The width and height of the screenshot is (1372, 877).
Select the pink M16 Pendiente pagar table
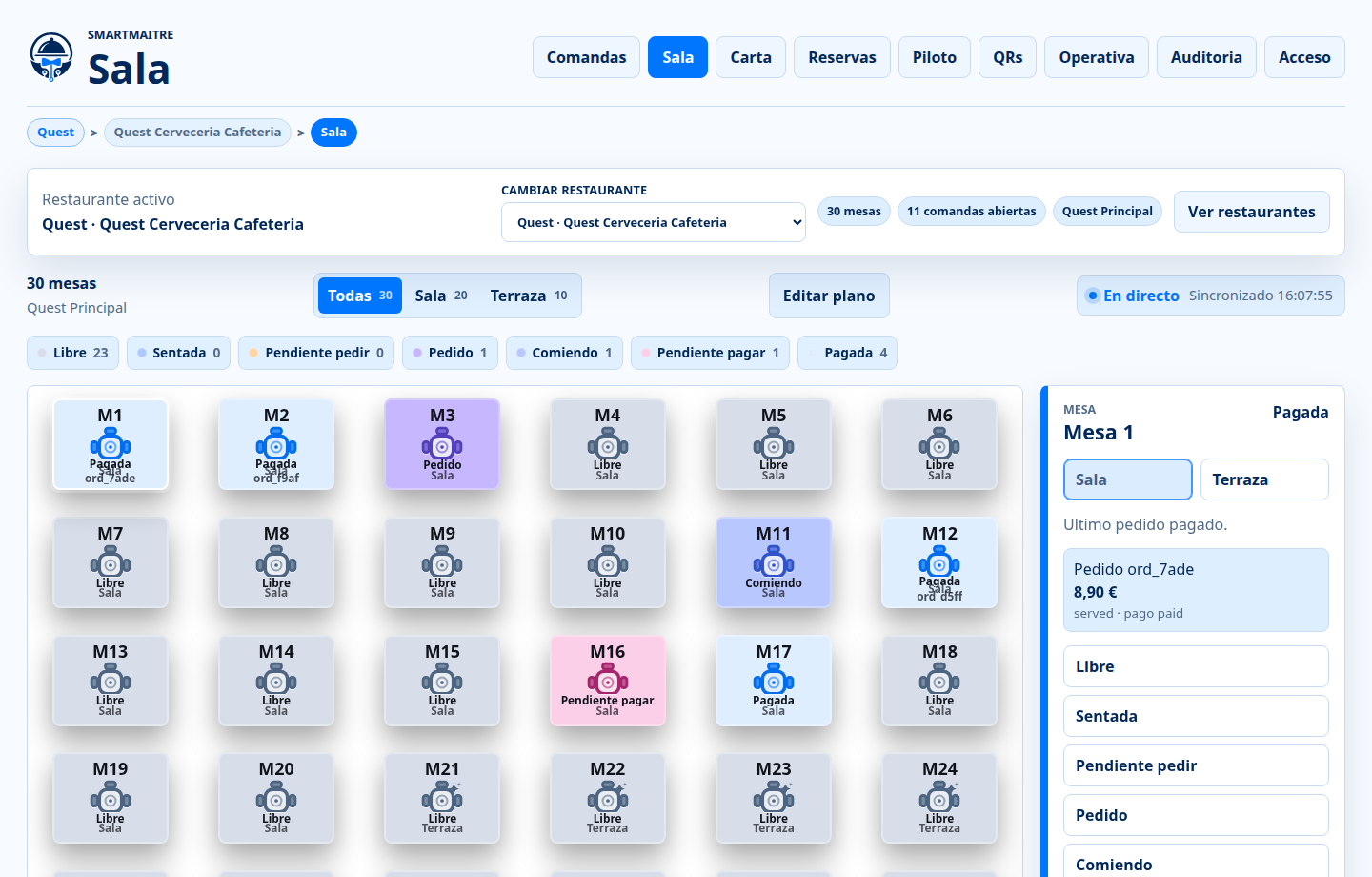(x=608, y=681)
